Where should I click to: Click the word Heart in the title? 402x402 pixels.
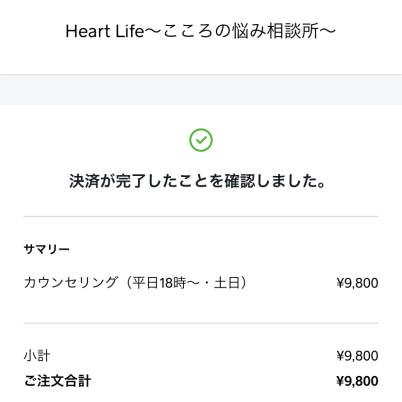coord(88,32)
